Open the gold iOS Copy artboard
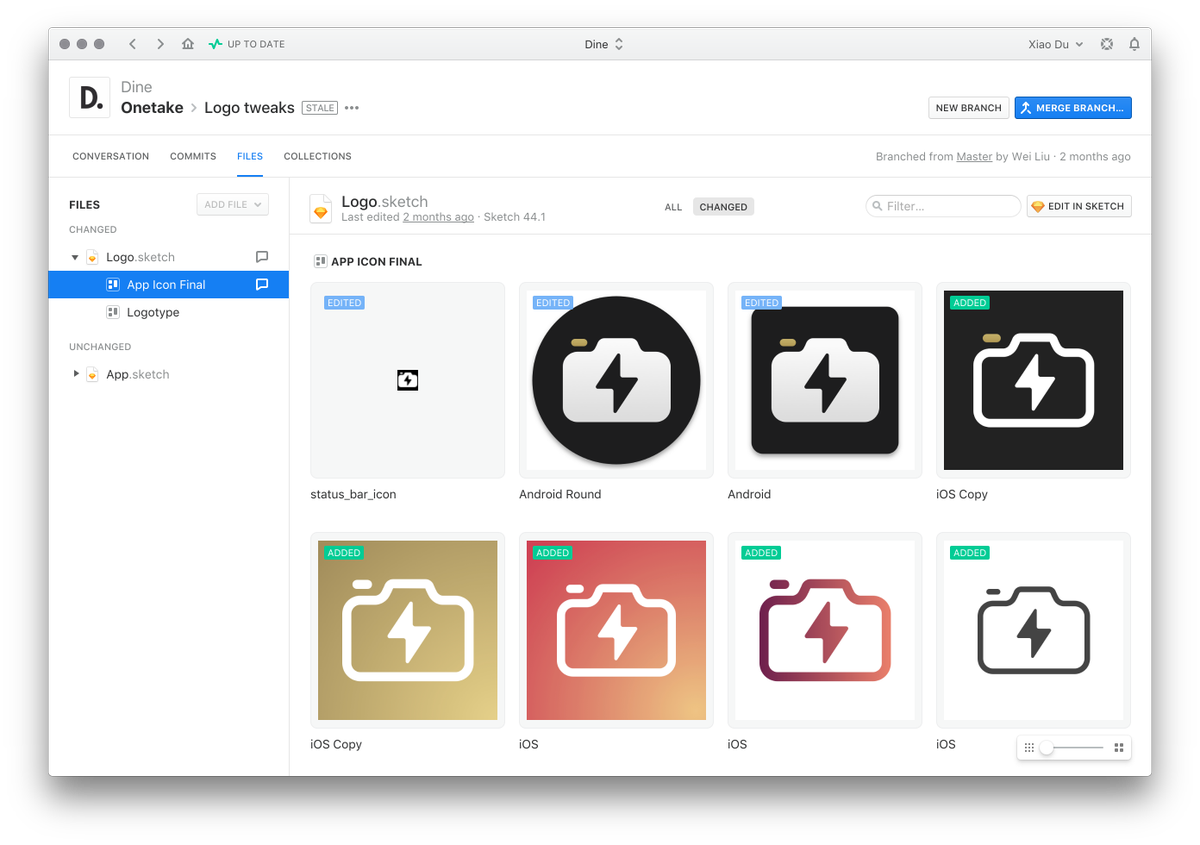The image size is (1200, 845). pos(407,630)
